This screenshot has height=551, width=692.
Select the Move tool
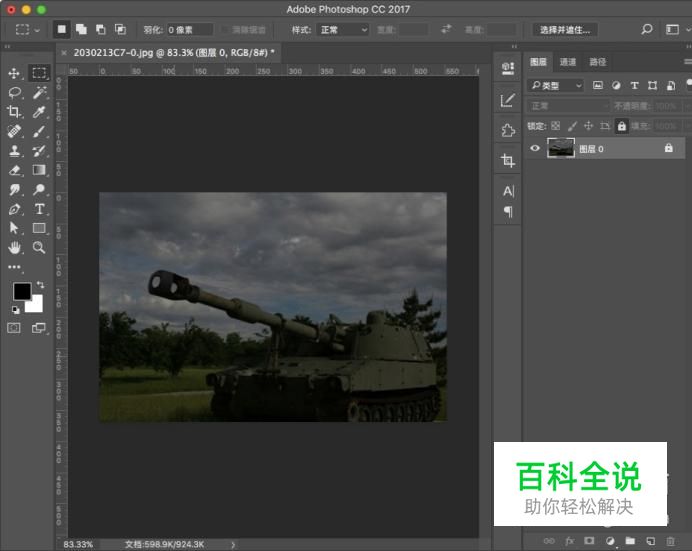click(14, 73)
